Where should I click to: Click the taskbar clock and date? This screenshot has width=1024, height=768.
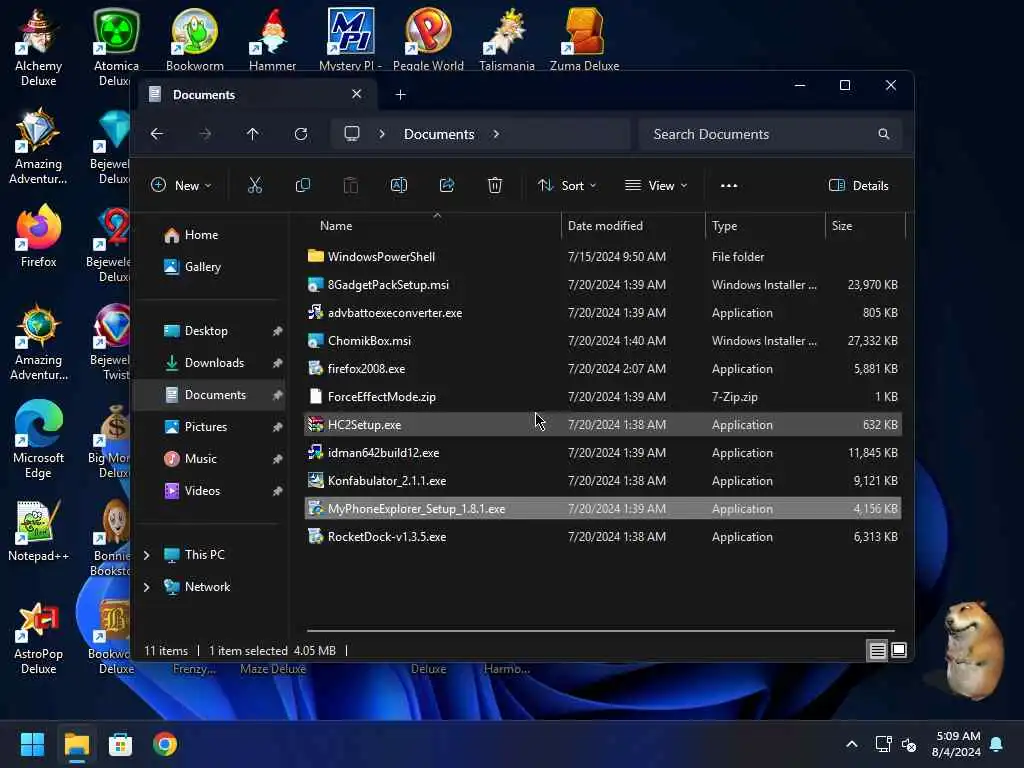click(x=956, y=744)
